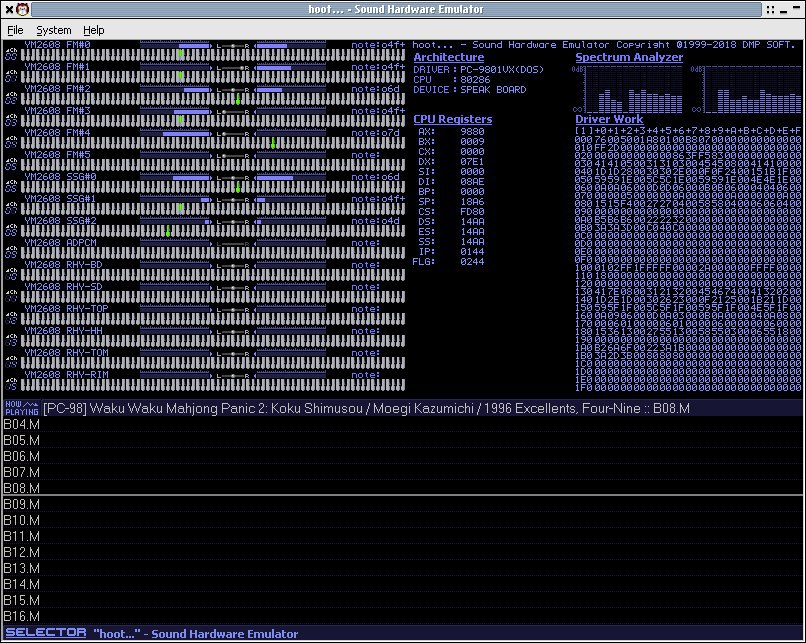
Task: Toggle the channel mute icon beside YM2608 SSG#1
Action: pos(11,209)
